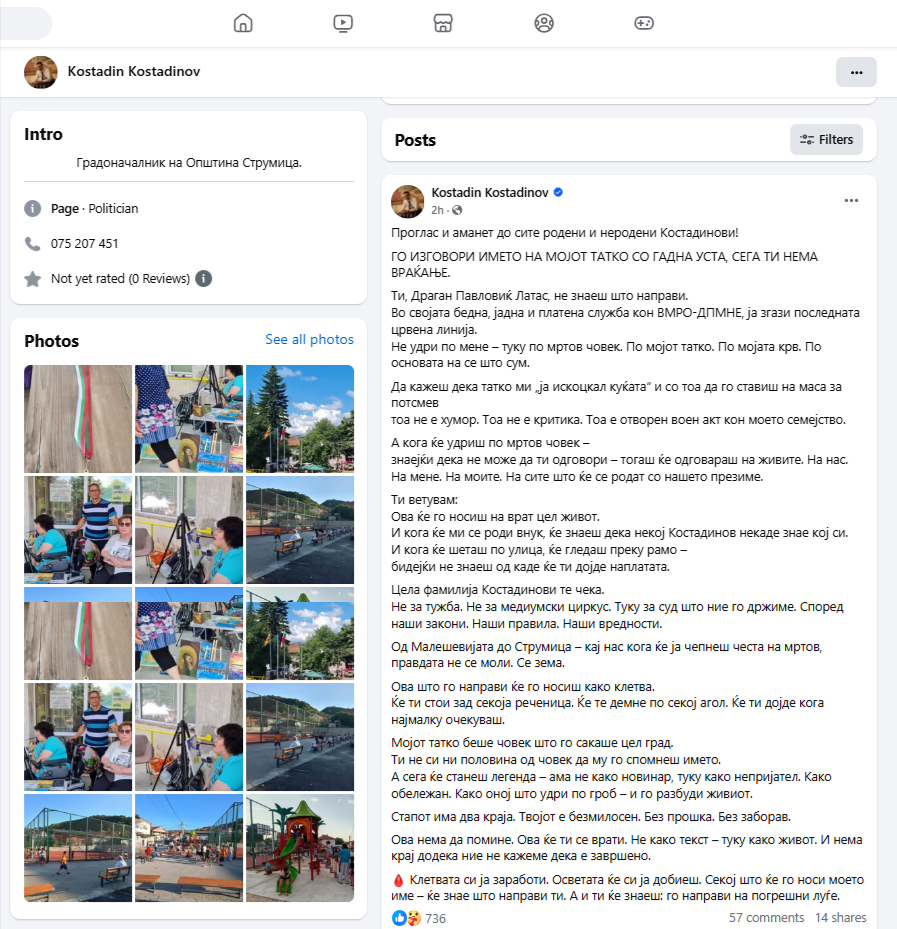This screenshot has height=929, width=897.
Task: Open the Gaming controller icon
Action: 644,23
